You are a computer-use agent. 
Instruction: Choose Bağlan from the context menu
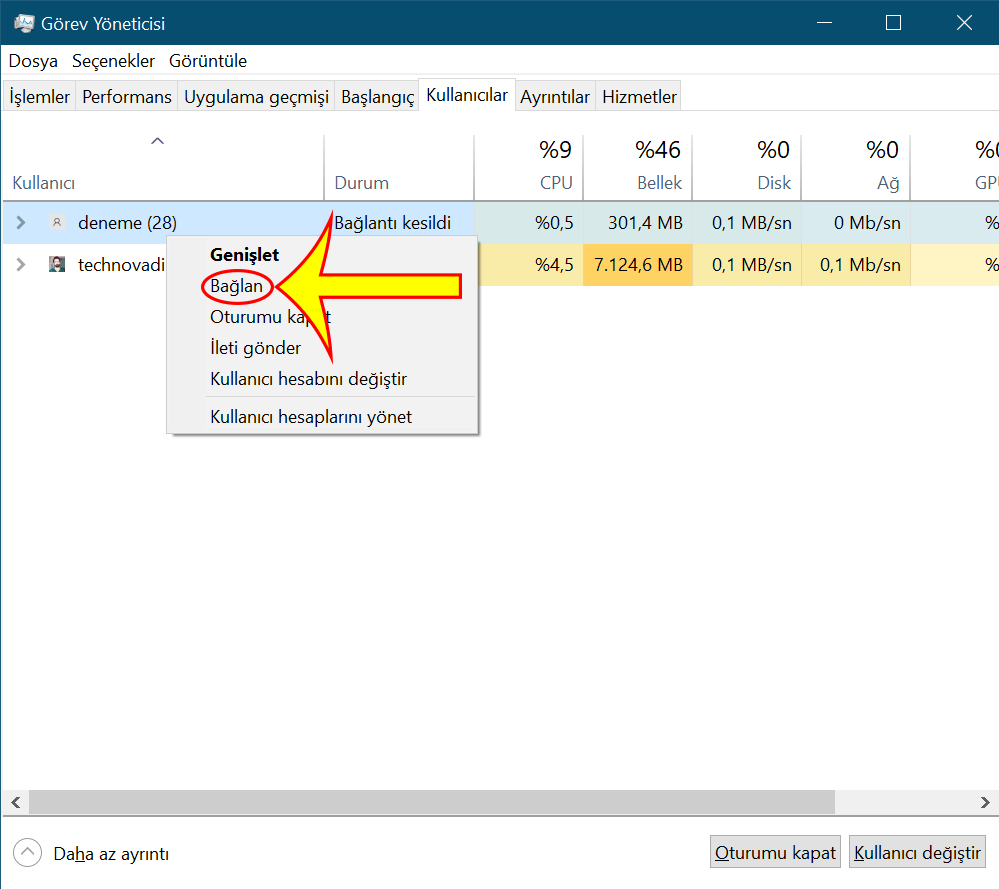236,286
